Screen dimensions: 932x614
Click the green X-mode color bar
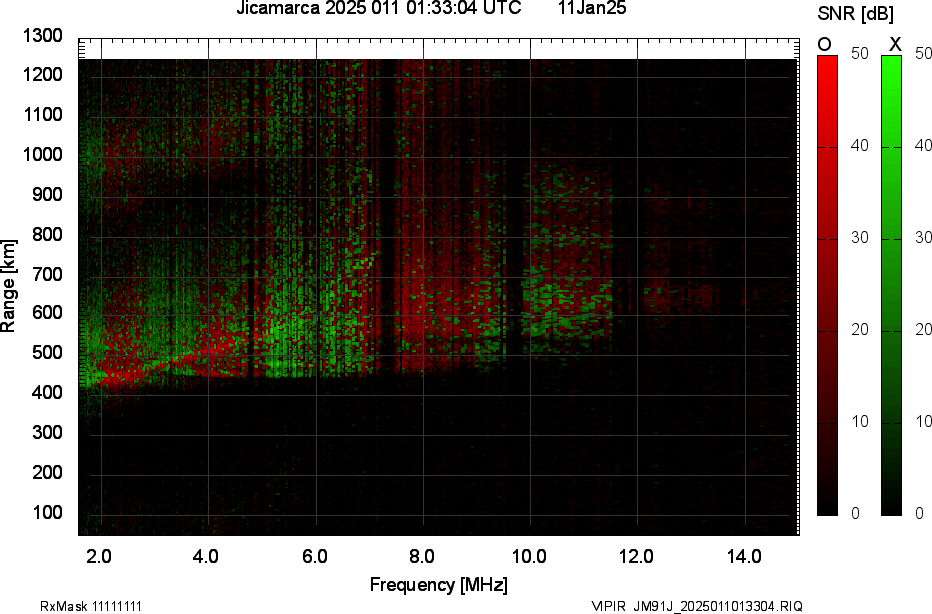(x=891, y=285)
